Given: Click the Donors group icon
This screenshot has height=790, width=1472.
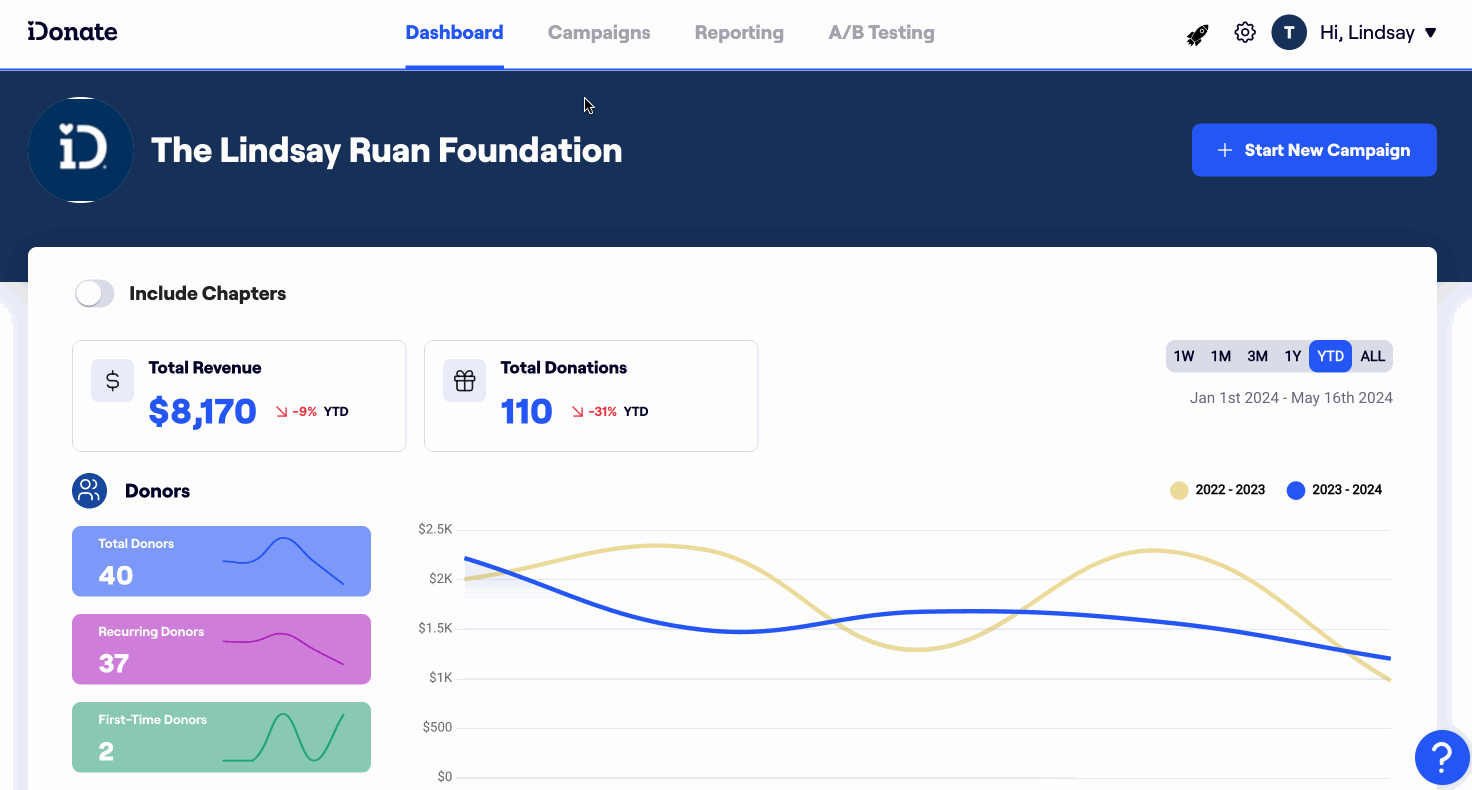Looking at the screenshot, I should tap(89, 490).
